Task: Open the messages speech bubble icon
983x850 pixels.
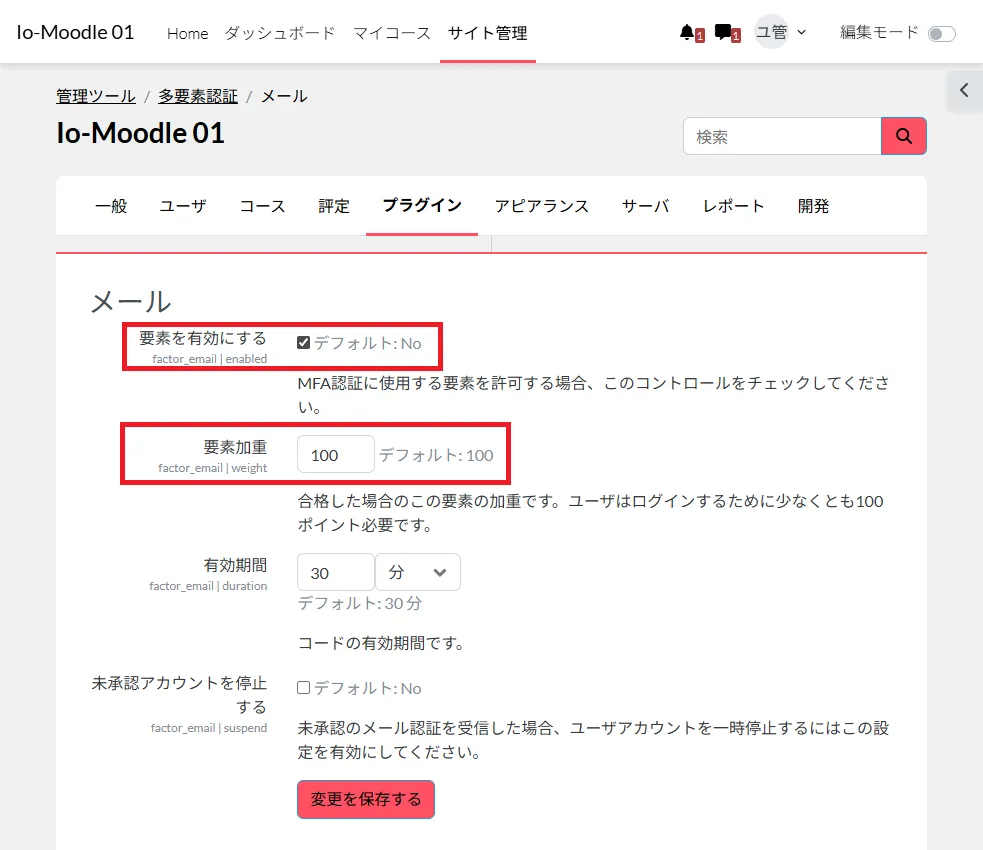Action: pos(723,33)
